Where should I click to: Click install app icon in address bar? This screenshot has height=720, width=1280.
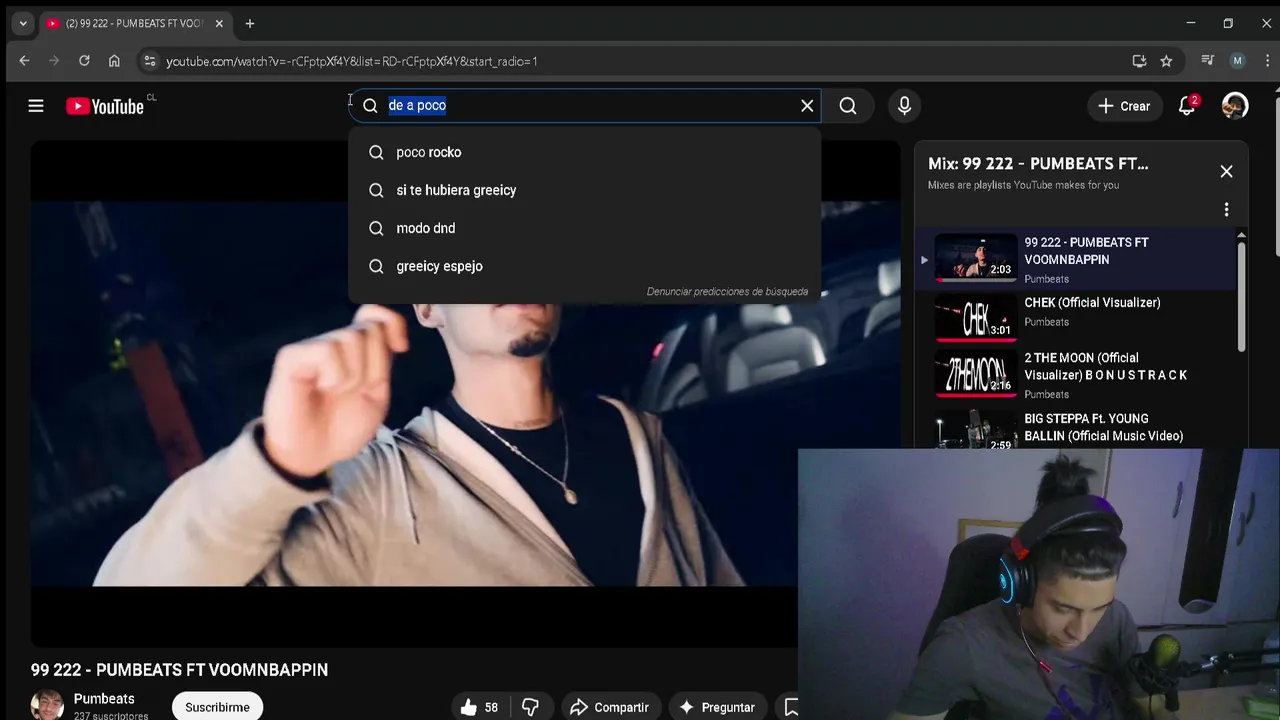[x=1139, y=61]
